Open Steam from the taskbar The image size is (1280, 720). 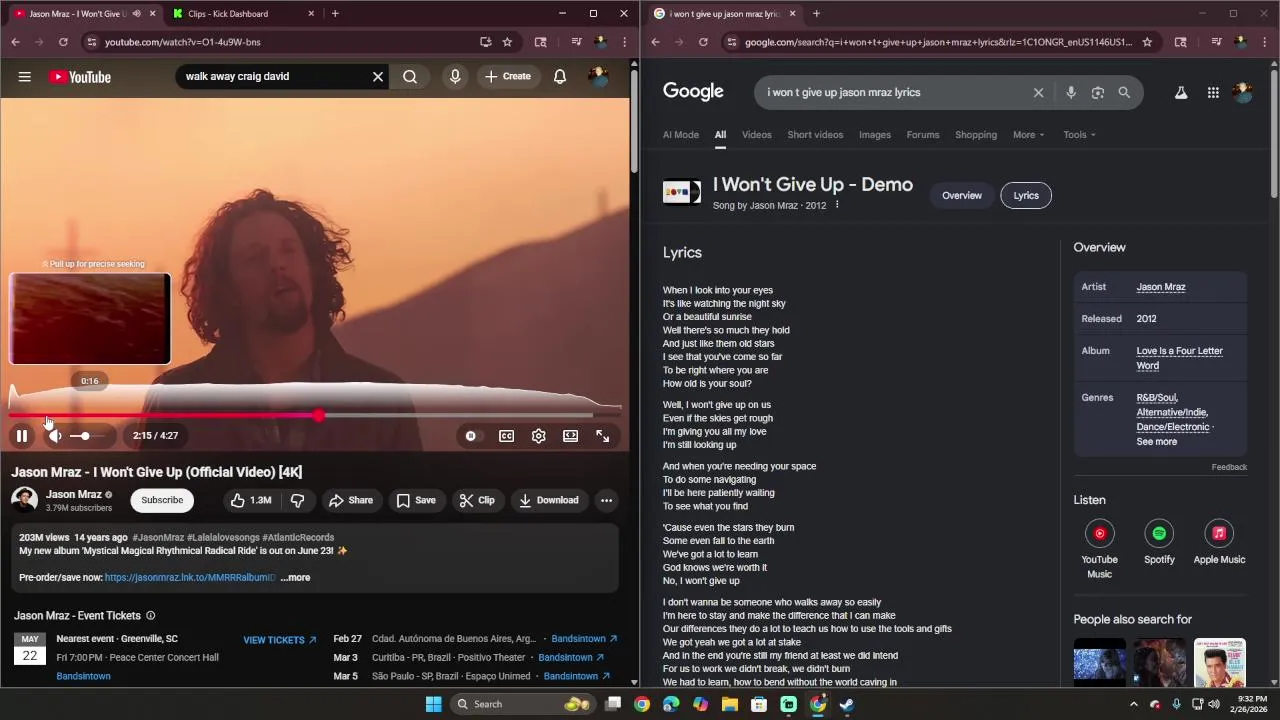click(847, 704)
